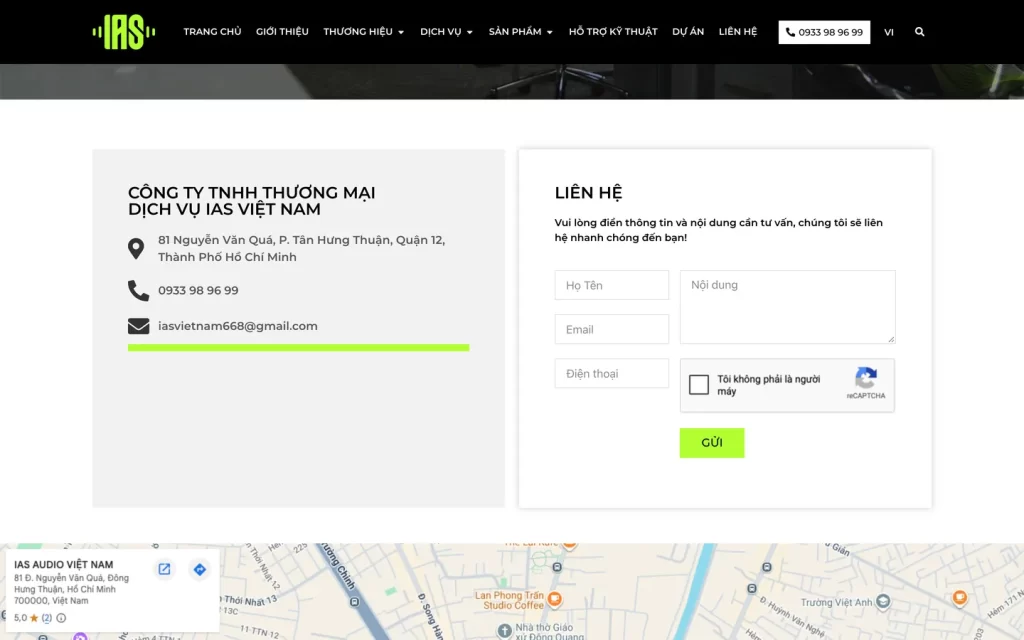The image size is (1024, 640).
Task: Get directions via blue arrow icon
Action: [x=200, y=569]
